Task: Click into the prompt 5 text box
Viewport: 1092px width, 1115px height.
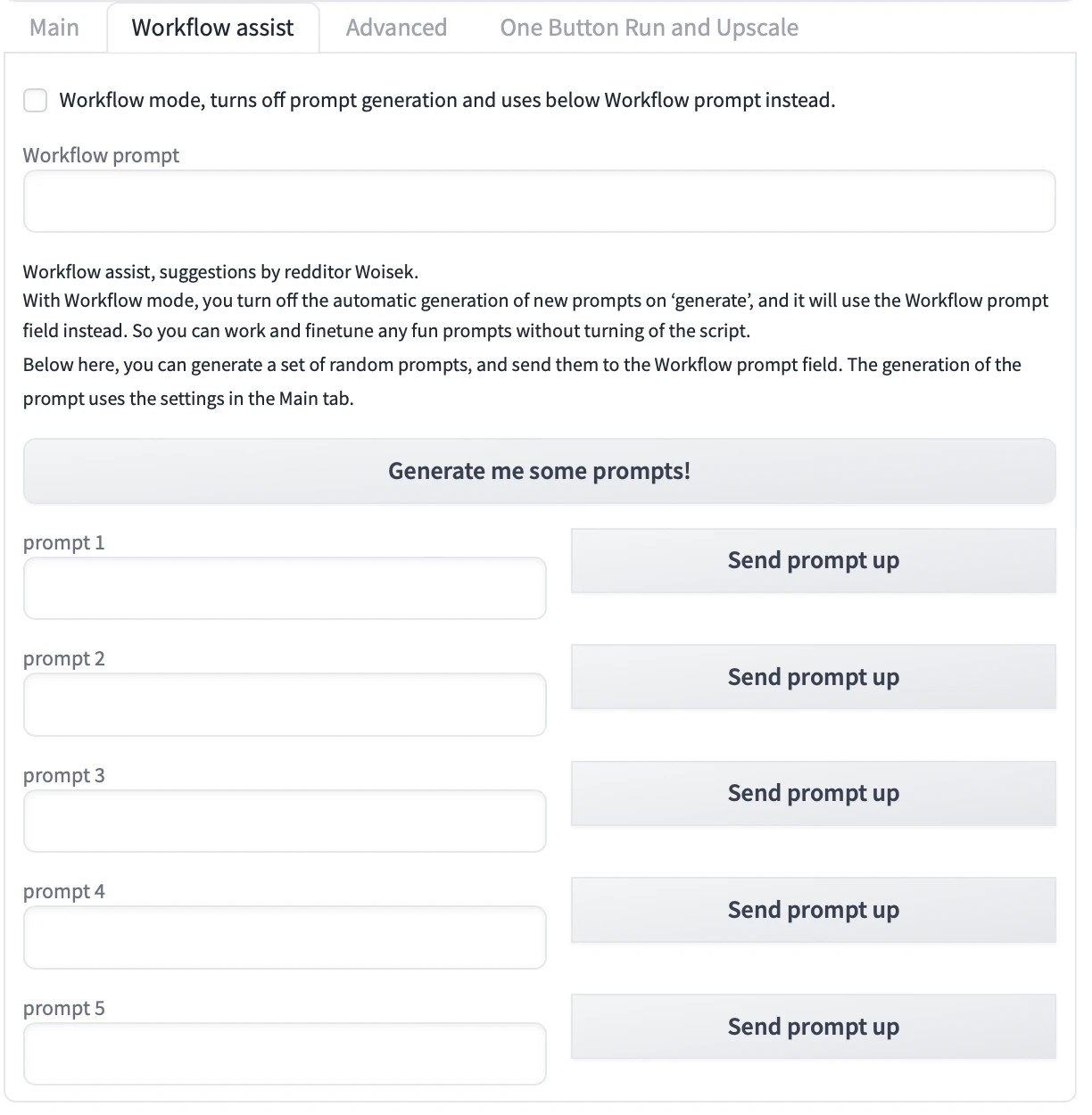Action: (285, 1053)
